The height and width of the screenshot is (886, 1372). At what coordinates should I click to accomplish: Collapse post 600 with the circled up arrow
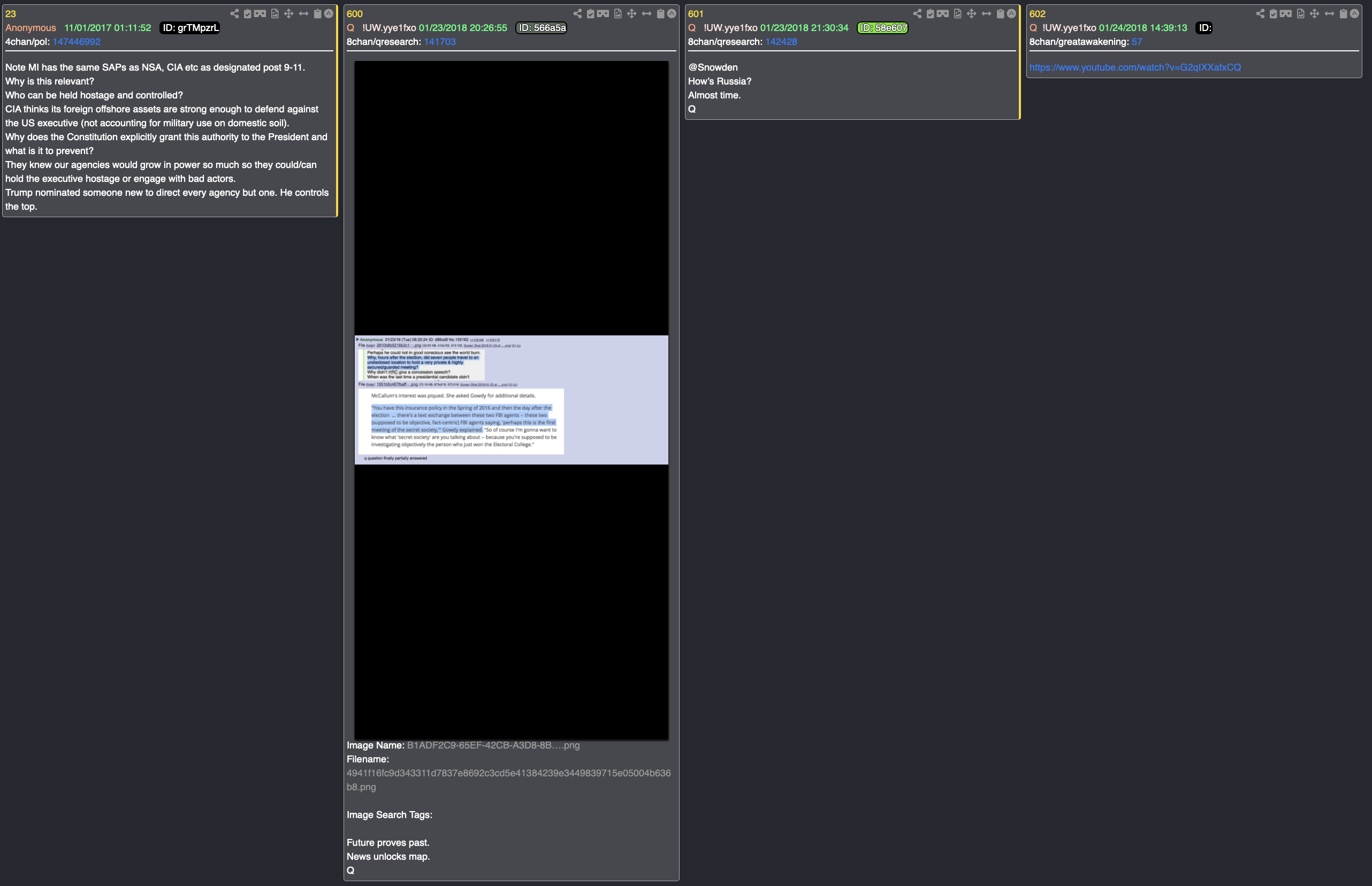672,13
